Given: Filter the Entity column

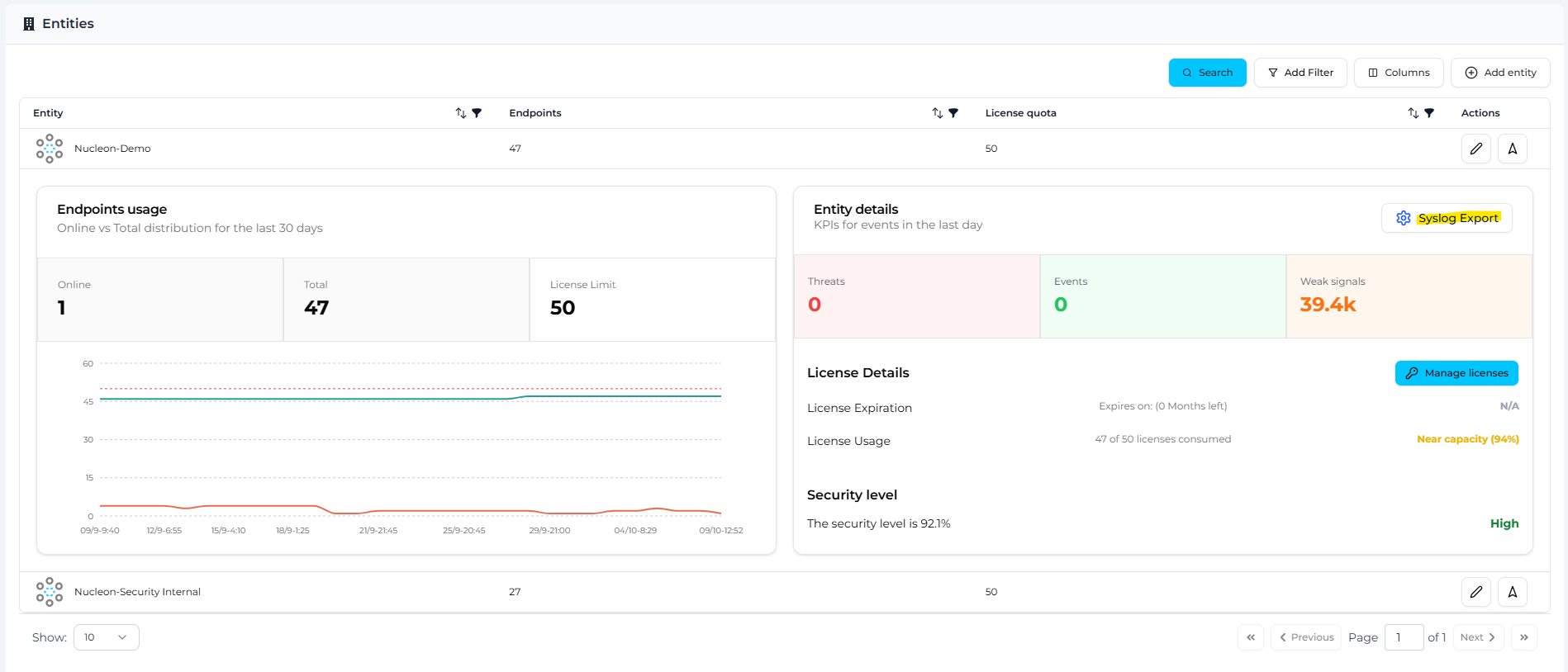Looking at the screenshot, I should (x=477, y=113).
